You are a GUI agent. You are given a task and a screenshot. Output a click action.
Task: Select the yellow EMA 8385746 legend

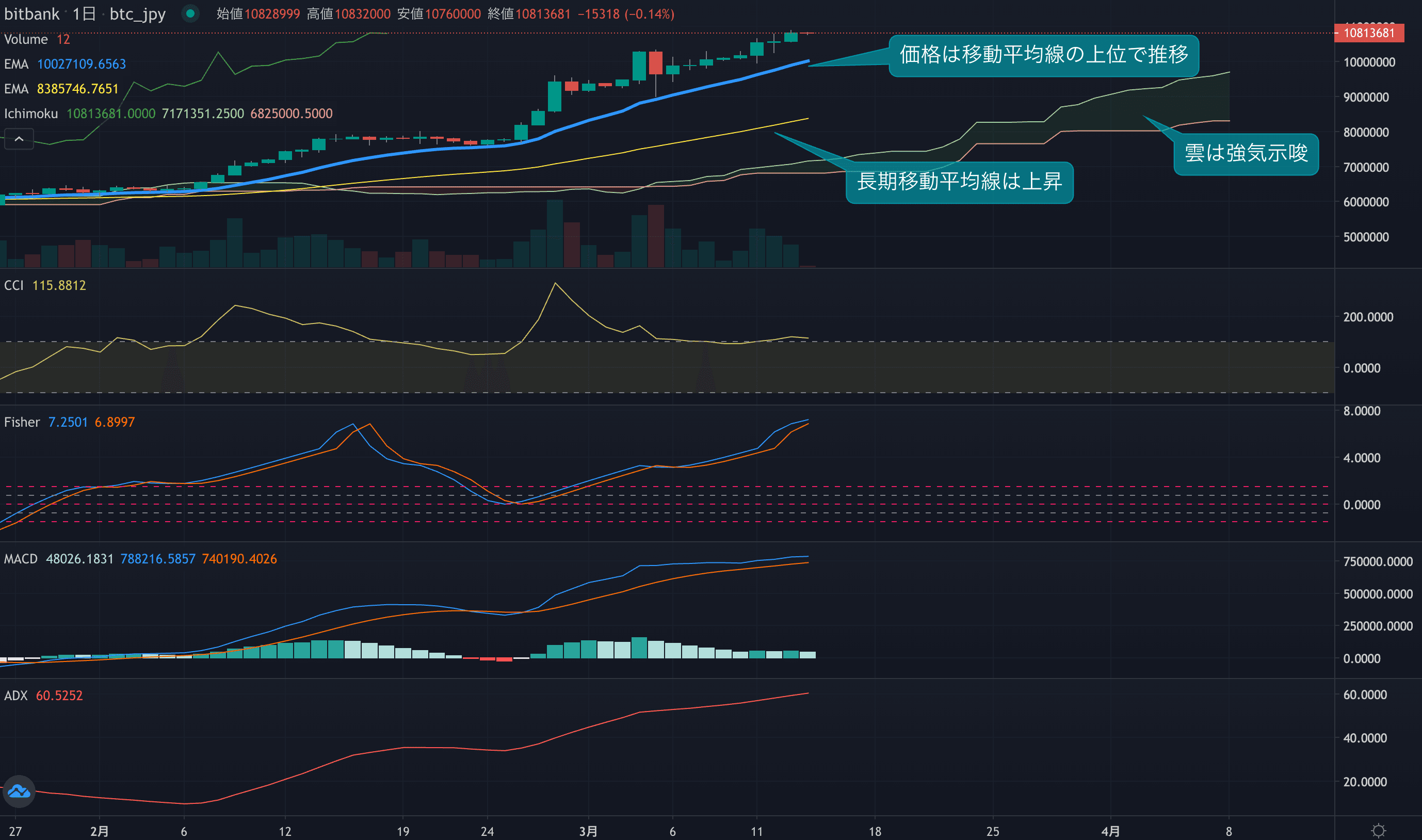(77, 89)
